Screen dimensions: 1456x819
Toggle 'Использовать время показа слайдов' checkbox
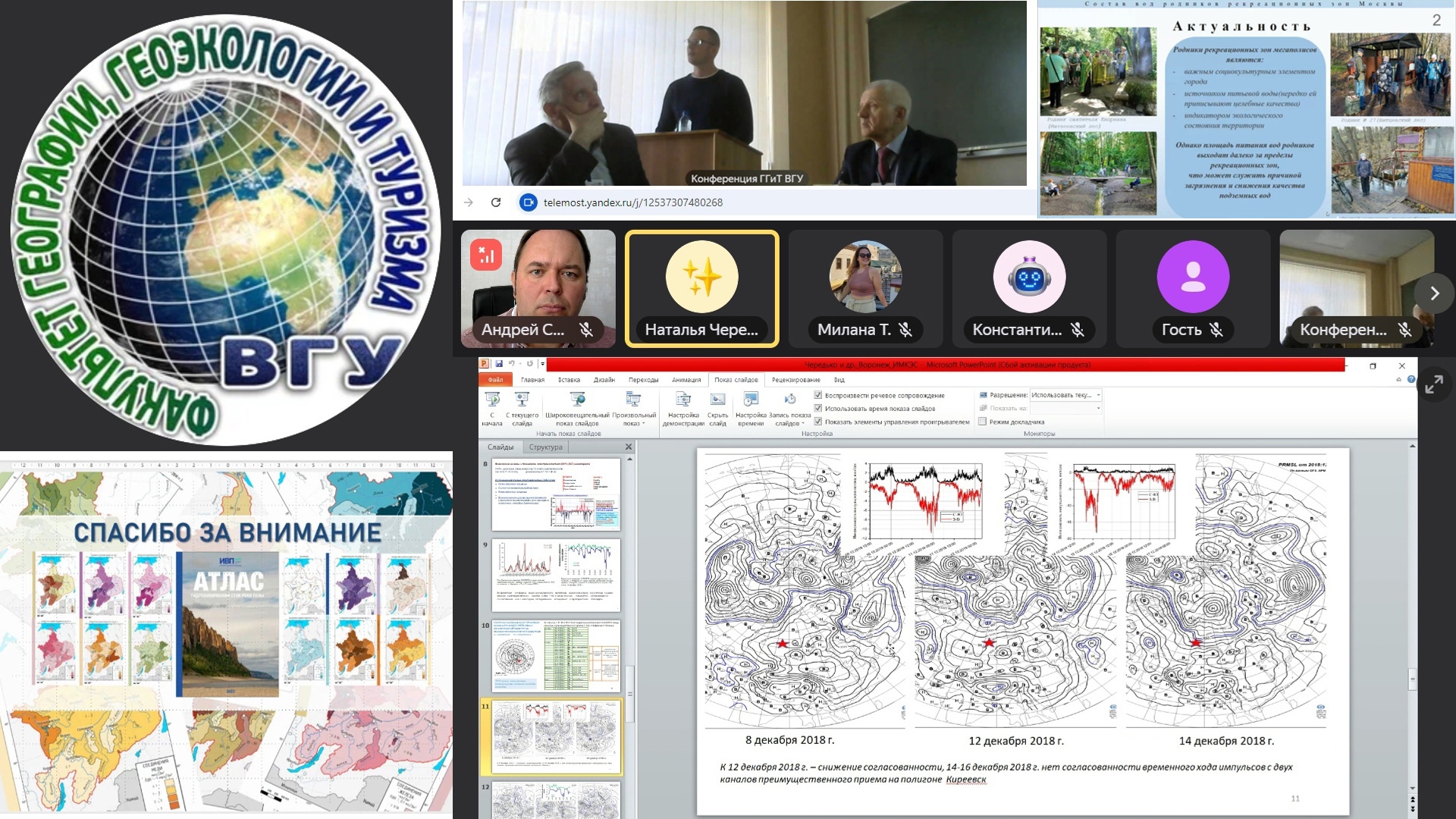pos(818,408)
